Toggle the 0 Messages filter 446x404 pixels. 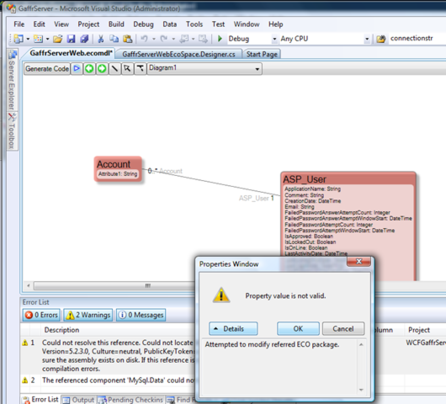(x=141, y=315)
